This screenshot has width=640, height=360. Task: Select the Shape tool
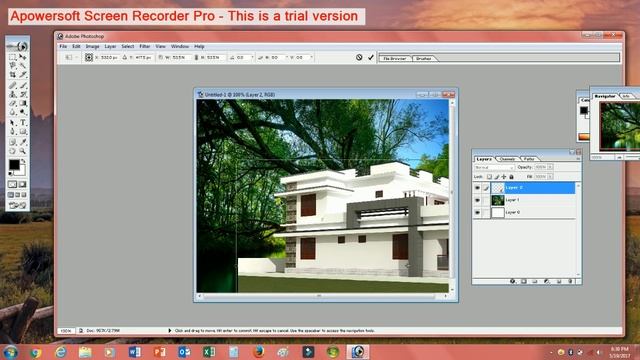pos(23,131)
